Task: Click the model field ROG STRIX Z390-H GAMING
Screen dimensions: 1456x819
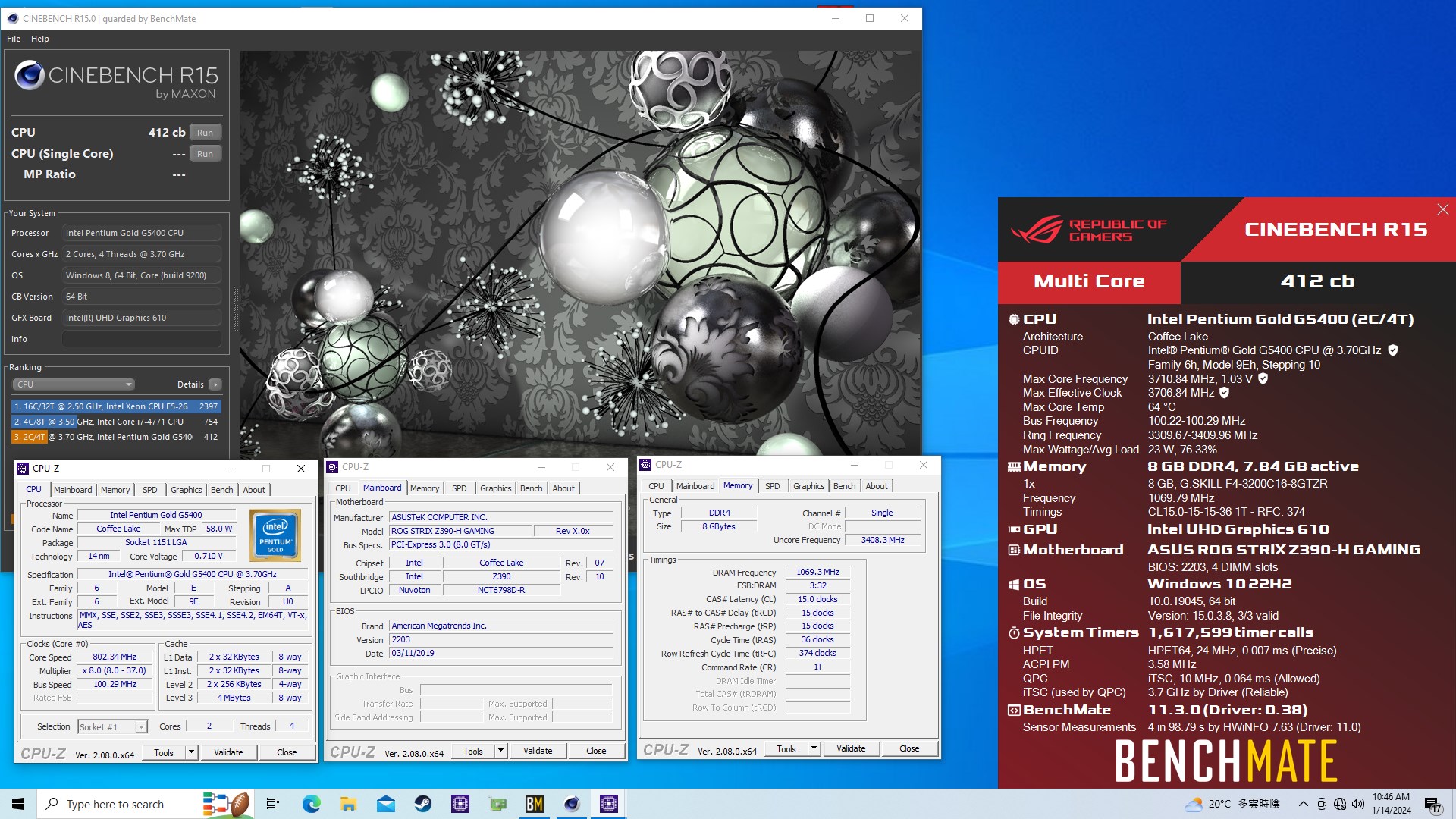Action: point(460,531)
